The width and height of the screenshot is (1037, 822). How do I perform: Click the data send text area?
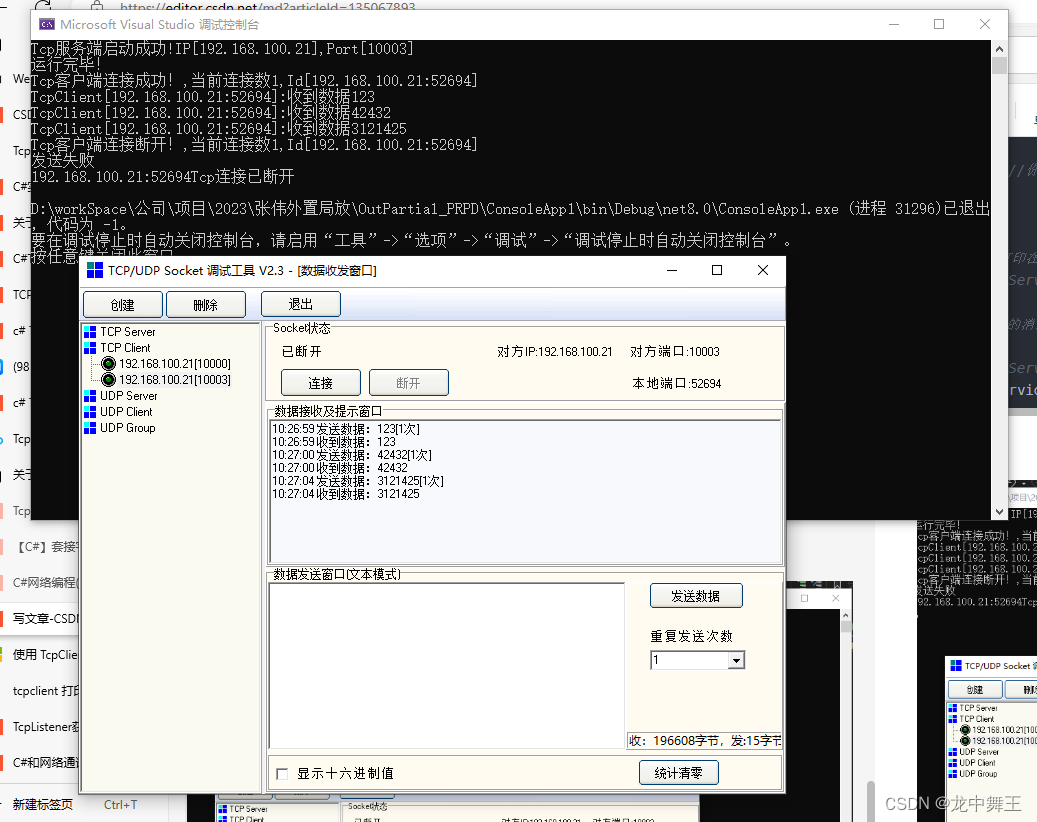point(447,665)
